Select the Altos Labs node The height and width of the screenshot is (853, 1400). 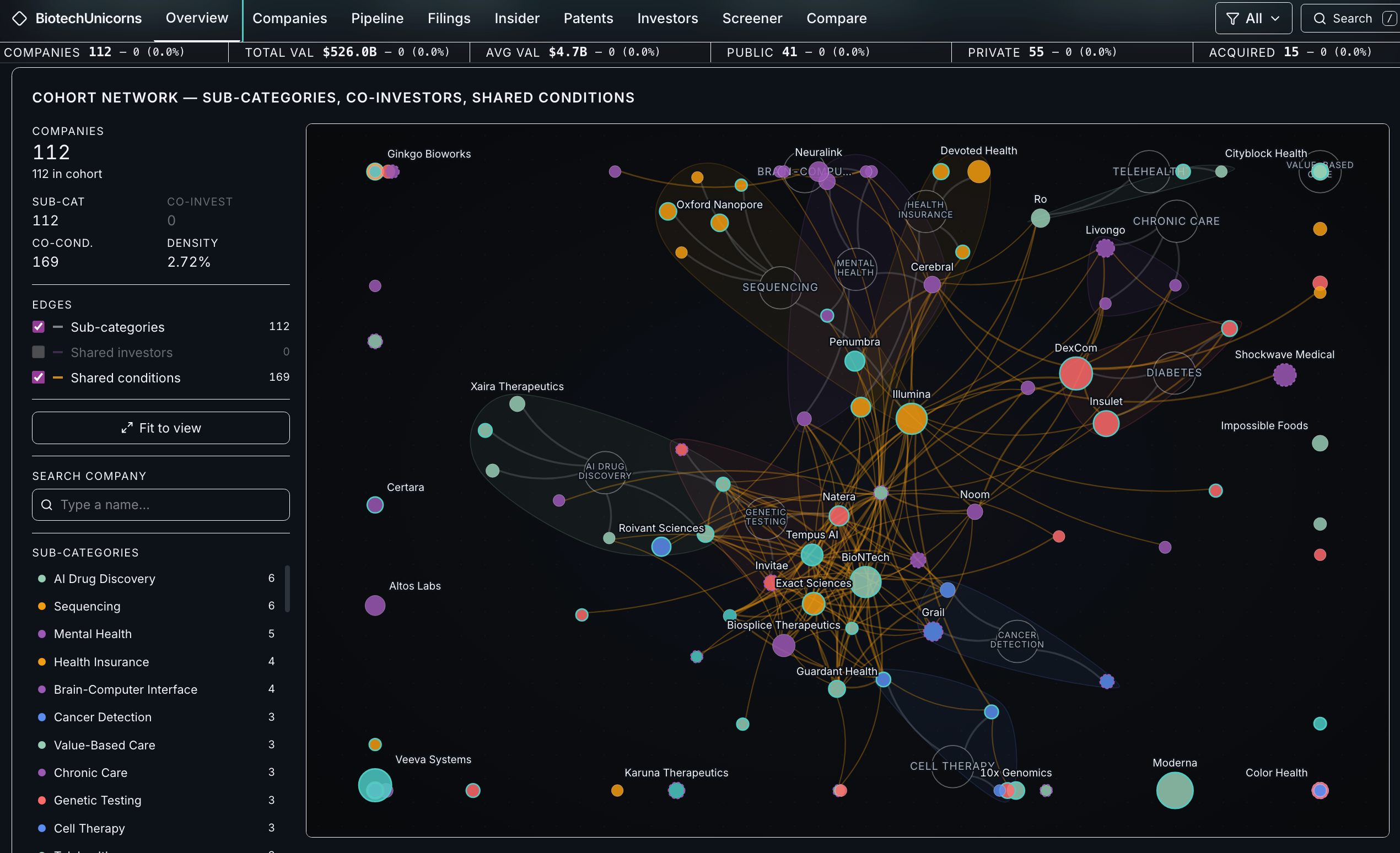click(375, 606)
